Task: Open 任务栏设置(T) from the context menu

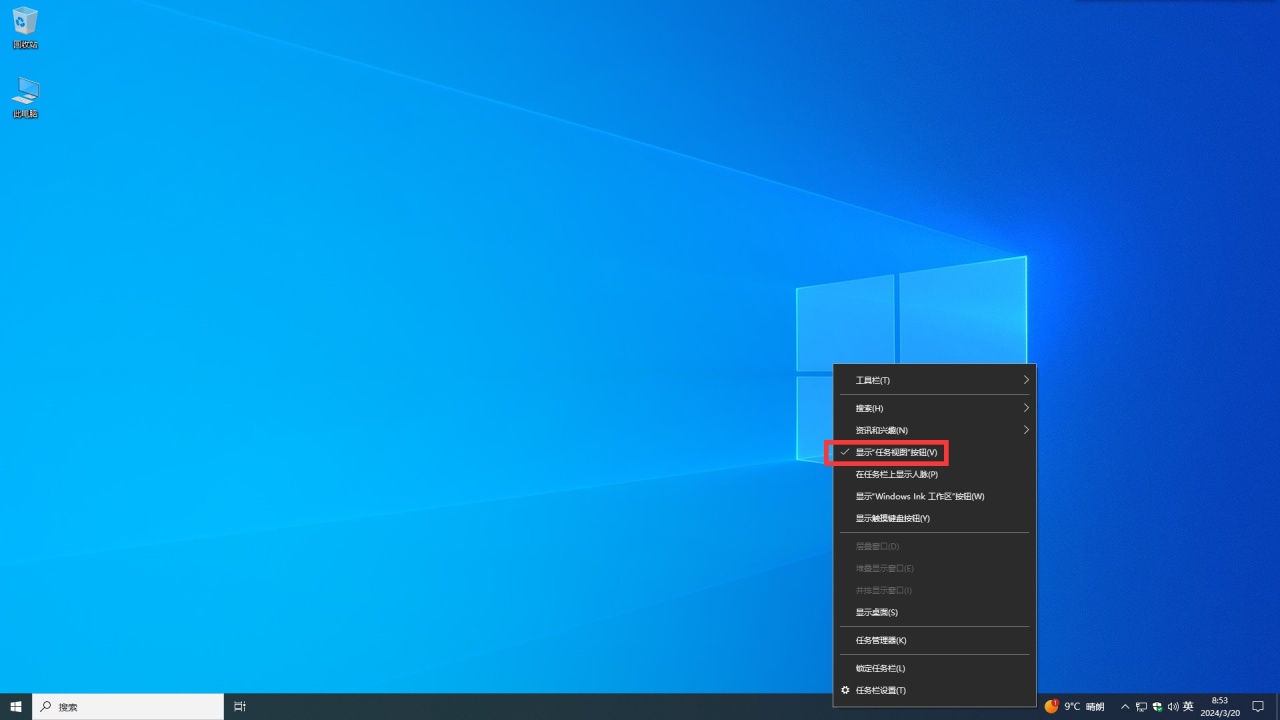Action: click(x=935, y=690)
